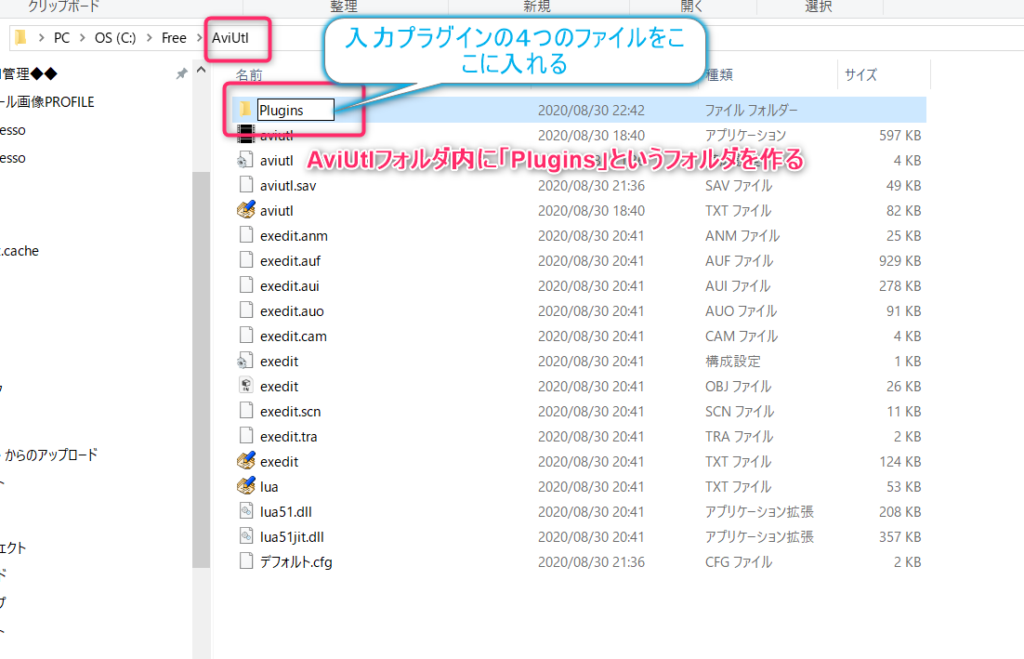Click the 91 KB size cell

point(904,311)
